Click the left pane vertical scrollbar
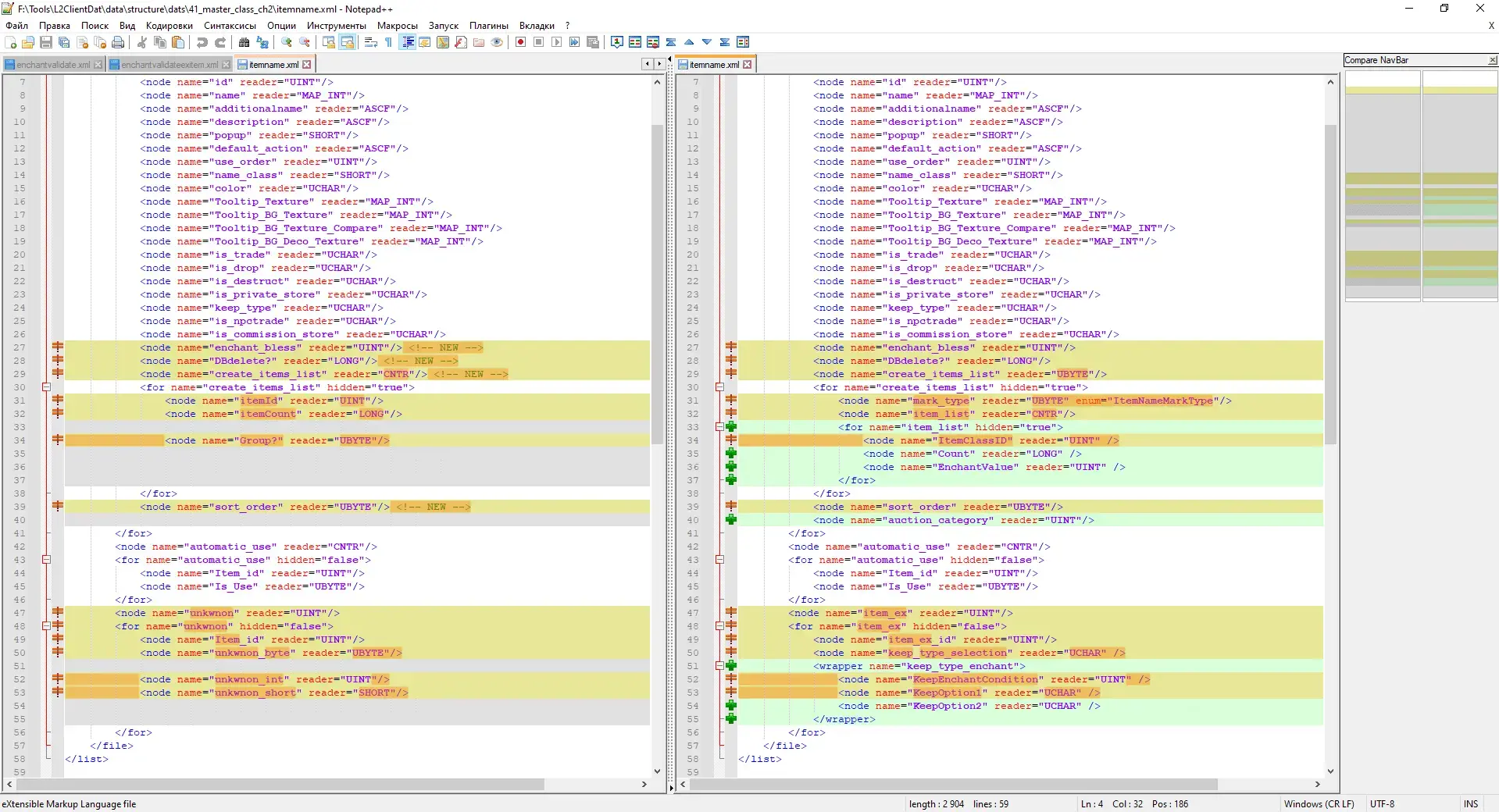The width and height of the screenshot is (1499, 812). [657, 426]
